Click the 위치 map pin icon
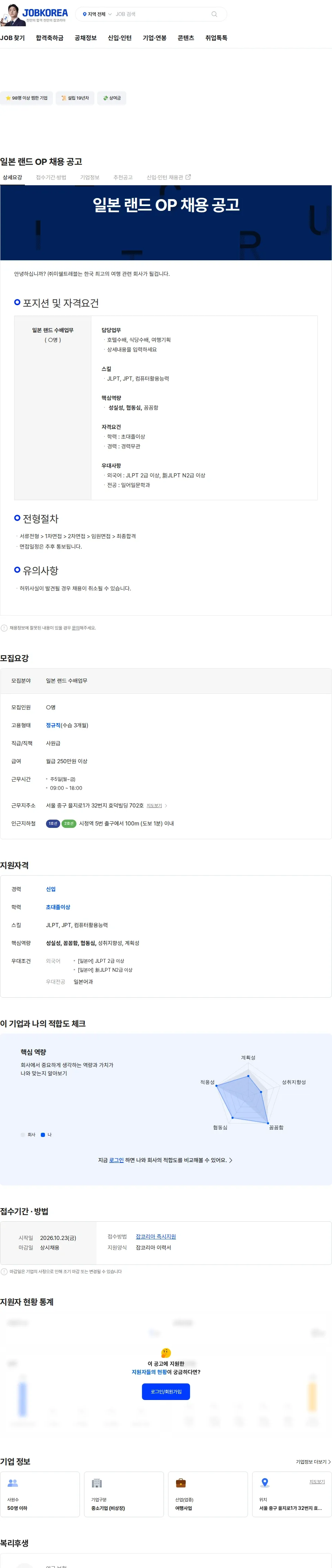332x1568 pixels. coord(264,1483)
